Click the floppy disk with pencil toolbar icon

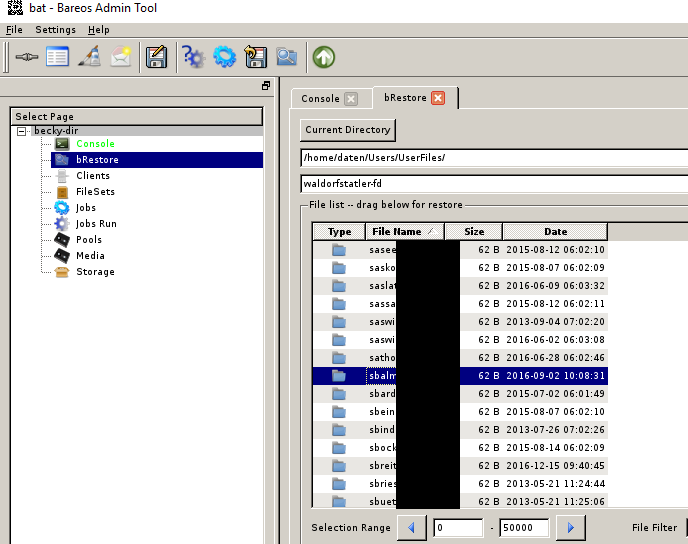tap(155, 57)
